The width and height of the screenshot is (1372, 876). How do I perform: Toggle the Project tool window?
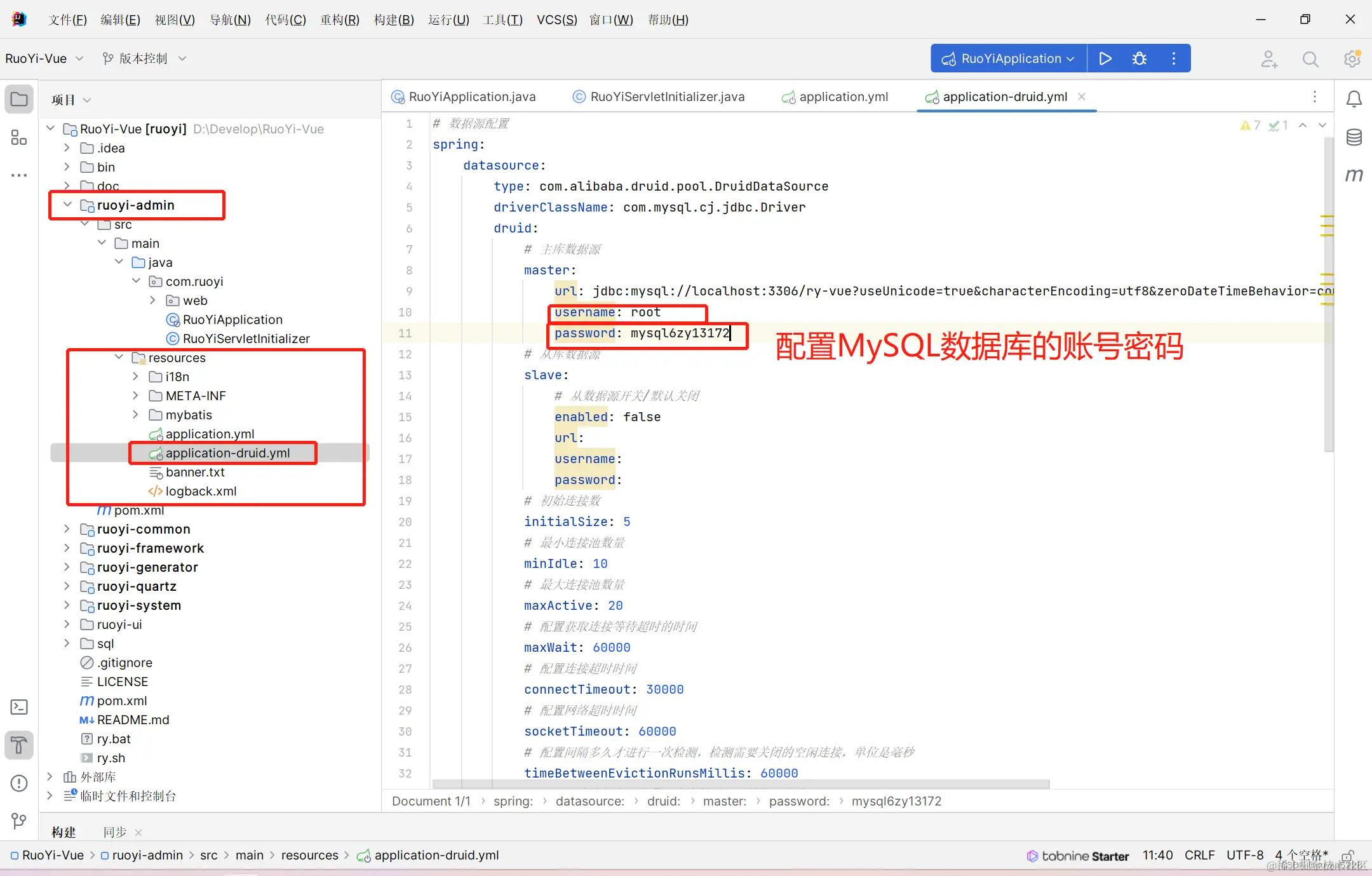[19, 99]
